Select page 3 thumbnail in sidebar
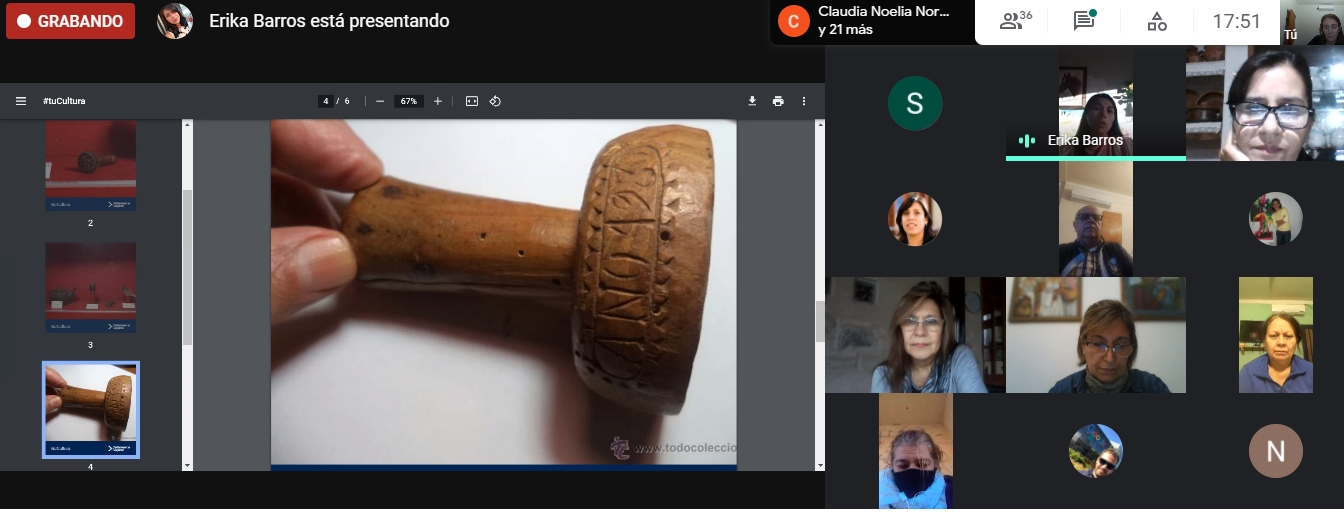 click(x=90, y=287)
